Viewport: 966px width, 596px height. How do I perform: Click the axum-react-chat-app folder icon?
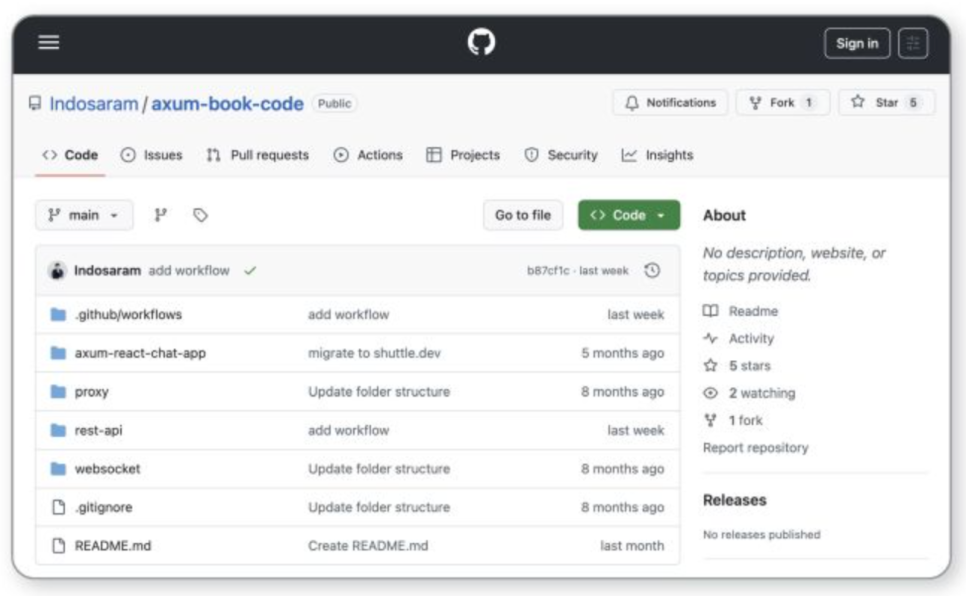click(58, 353)
